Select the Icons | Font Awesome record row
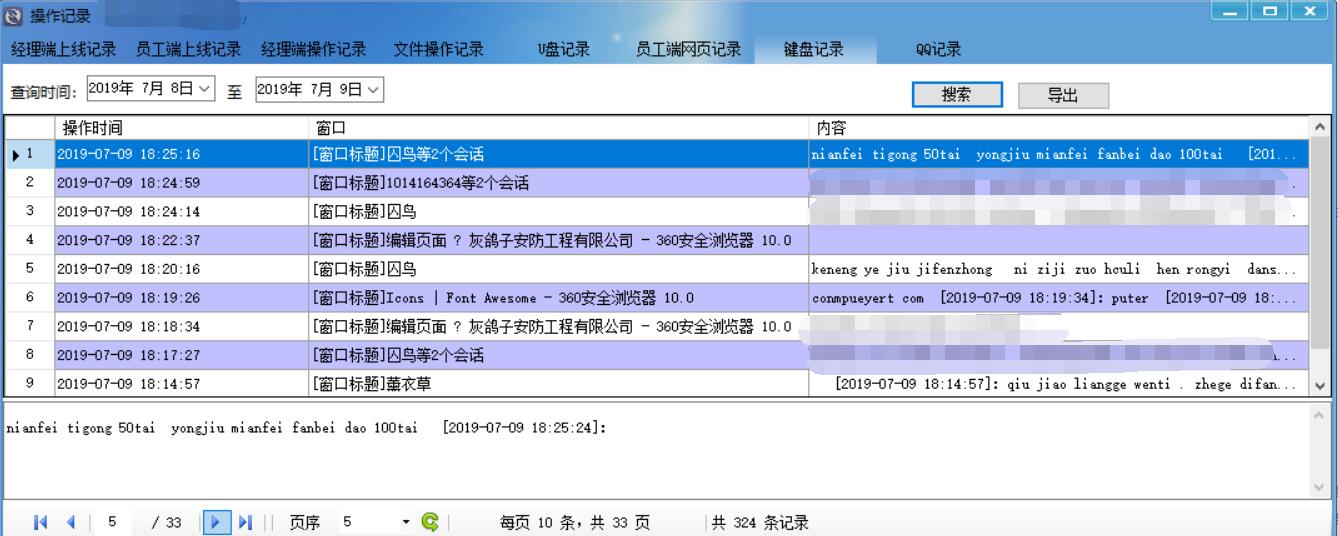1338x536 pixels. point(560,297)
